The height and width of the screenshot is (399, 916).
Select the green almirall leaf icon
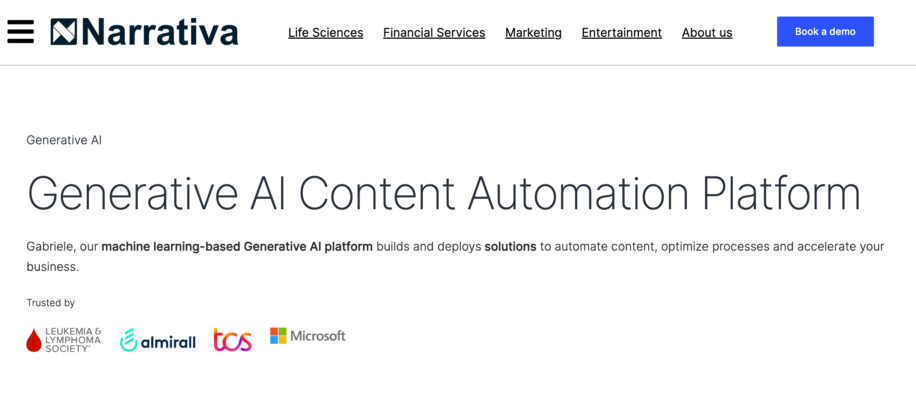(129, 340)
